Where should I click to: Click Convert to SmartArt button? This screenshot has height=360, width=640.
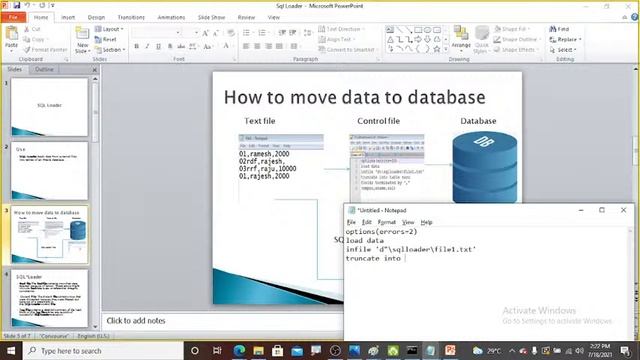coord(347,49)
